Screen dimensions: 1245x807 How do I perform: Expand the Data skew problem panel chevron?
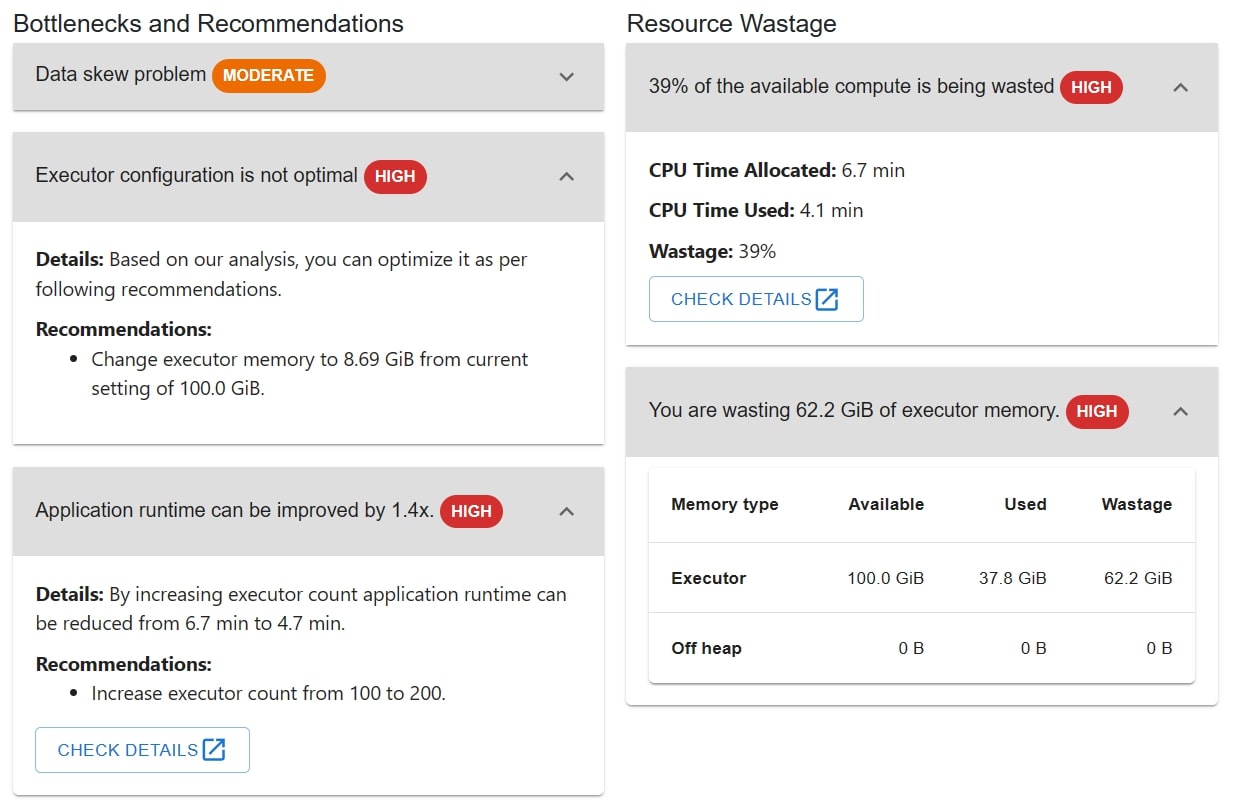(566, 77)
